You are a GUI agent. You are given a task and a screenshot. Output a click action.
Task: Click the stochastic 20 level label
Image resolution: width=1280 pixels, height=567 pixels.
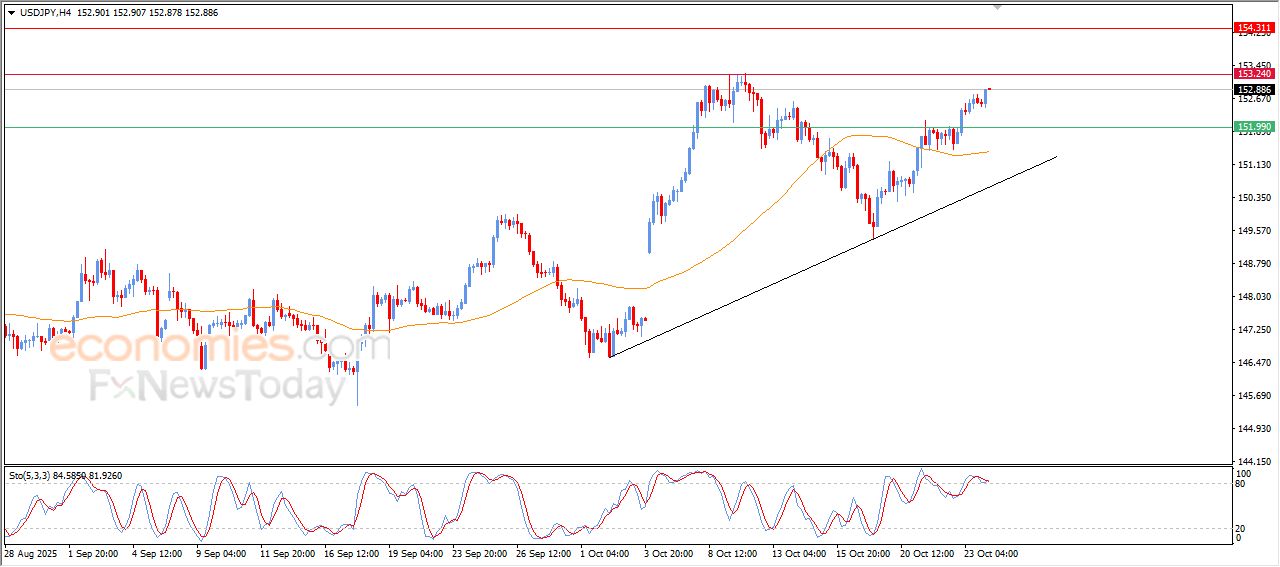click(1243, 528)
